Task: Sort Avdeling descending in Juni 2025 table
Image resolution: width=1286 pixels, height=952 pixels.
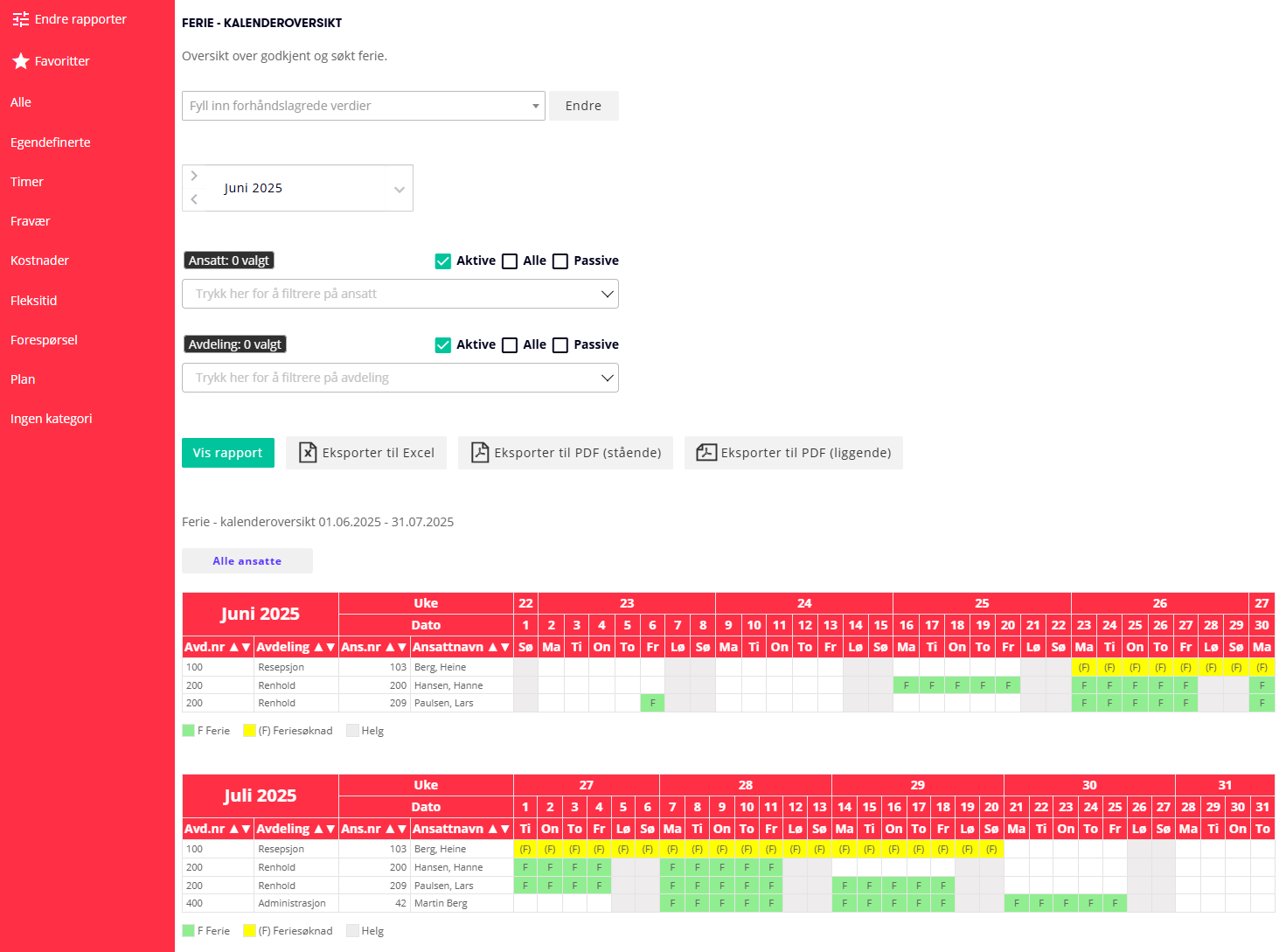Action: [330, 647]
